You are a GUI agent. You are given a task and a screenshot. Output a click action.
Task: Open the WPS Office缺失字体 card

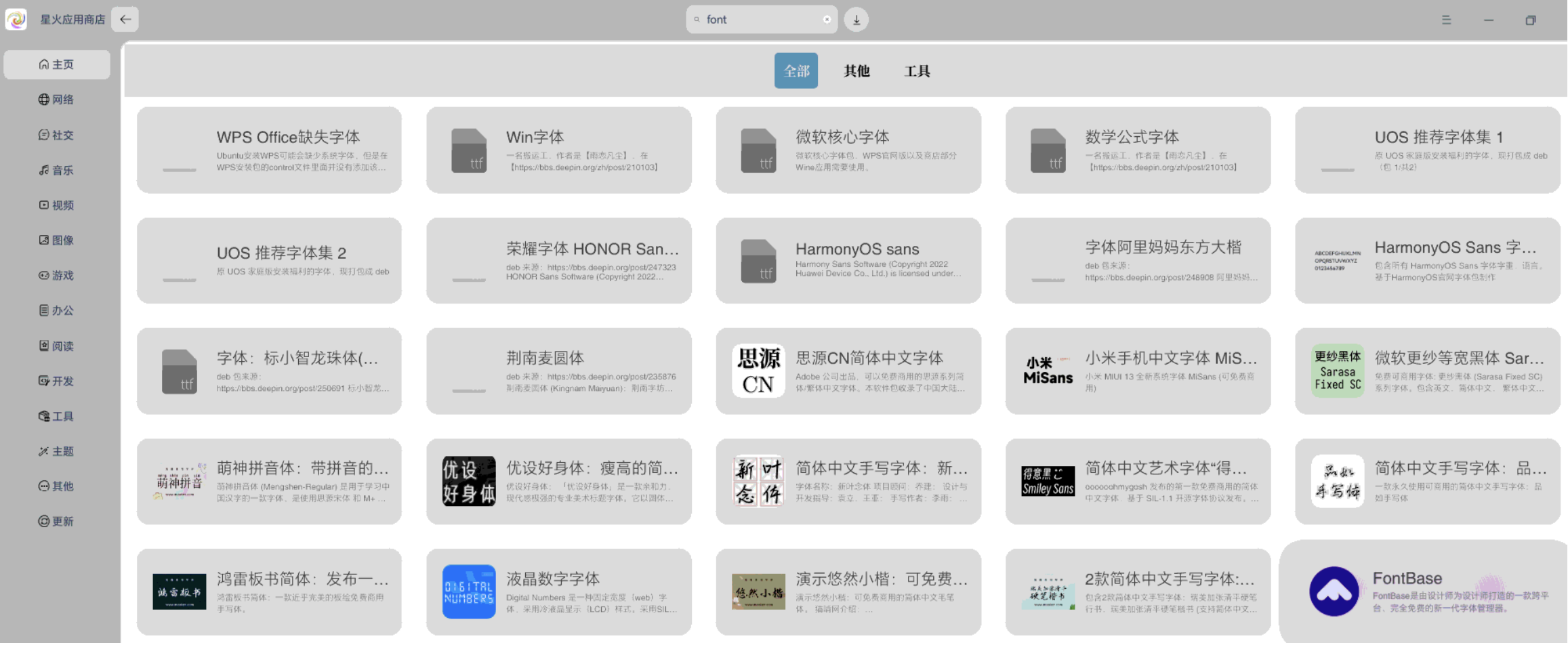tap(269, 150)
